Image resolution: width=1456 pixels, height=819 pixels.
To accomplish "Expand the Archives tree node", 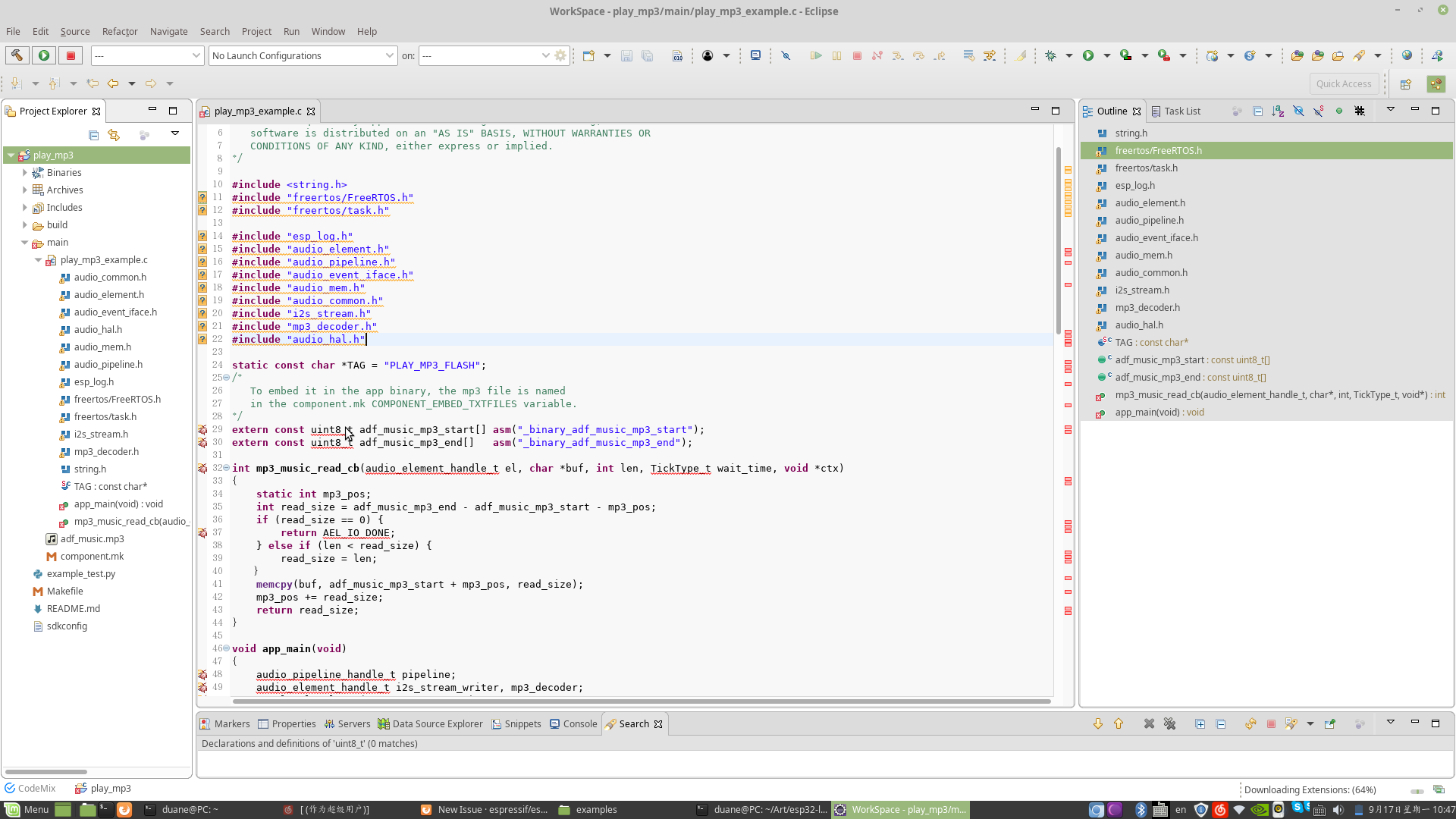I will [24, 190].
